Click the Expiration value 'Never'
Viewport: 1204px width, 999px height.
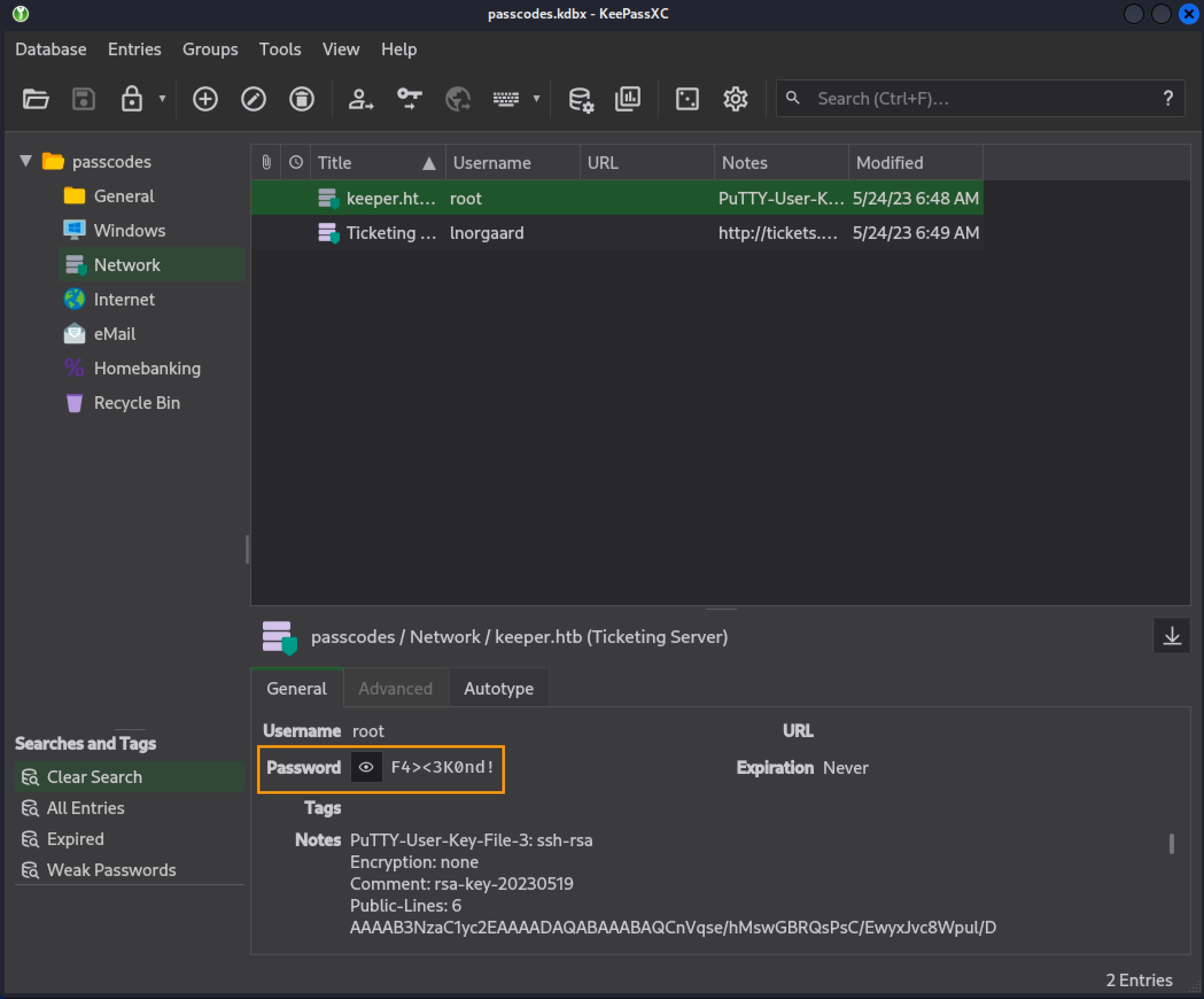pyautogui.click(x=845, y=768)
